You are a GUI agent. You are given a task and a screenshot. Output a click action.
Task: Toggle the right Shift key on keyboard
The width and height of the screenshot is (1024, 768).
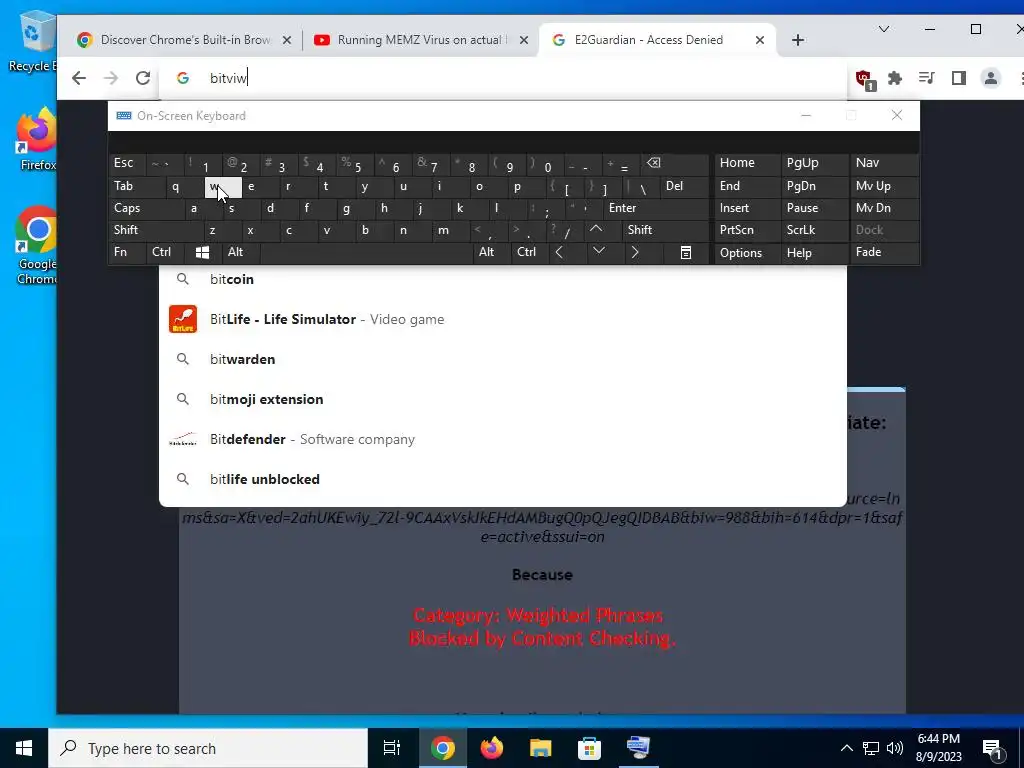coord(665,230)
